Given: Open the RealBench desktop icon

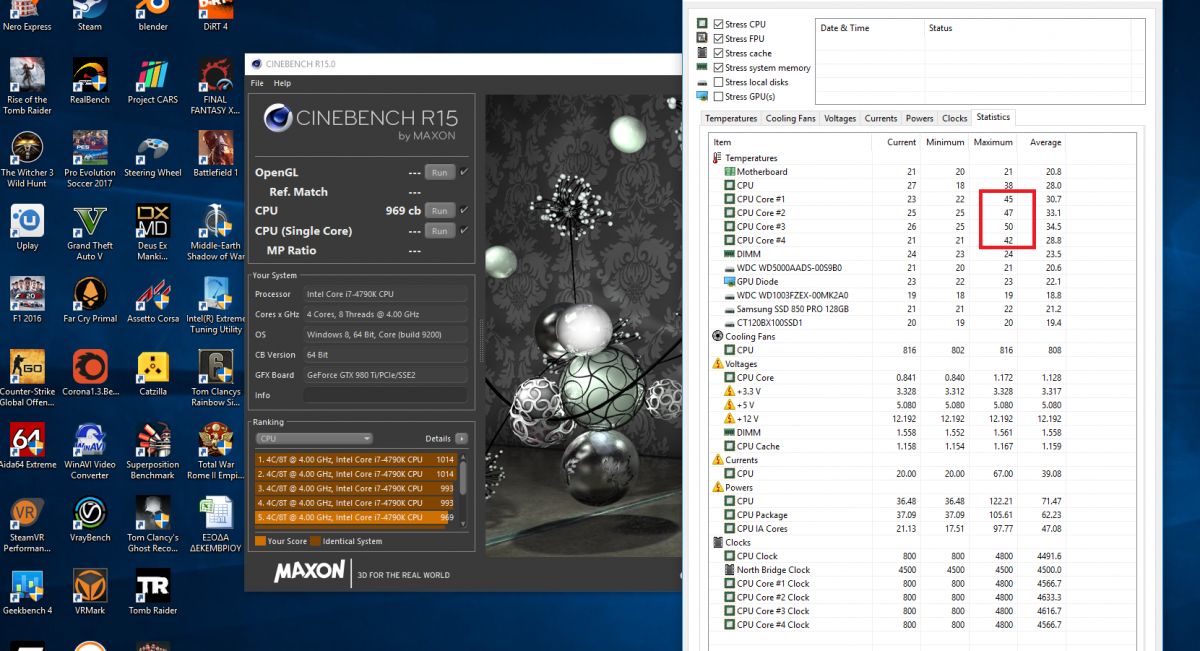Looking at the screenshot, I should [x=90, y=81].
